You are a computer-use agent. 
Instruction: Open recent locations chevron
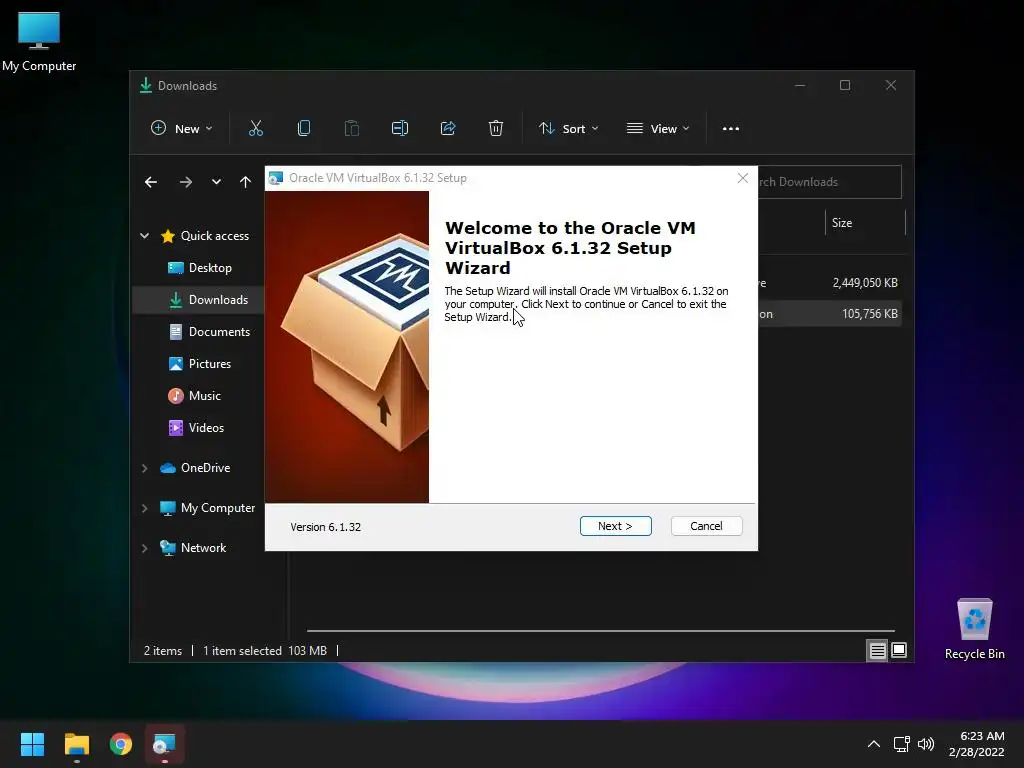click(x=216, y=182)
